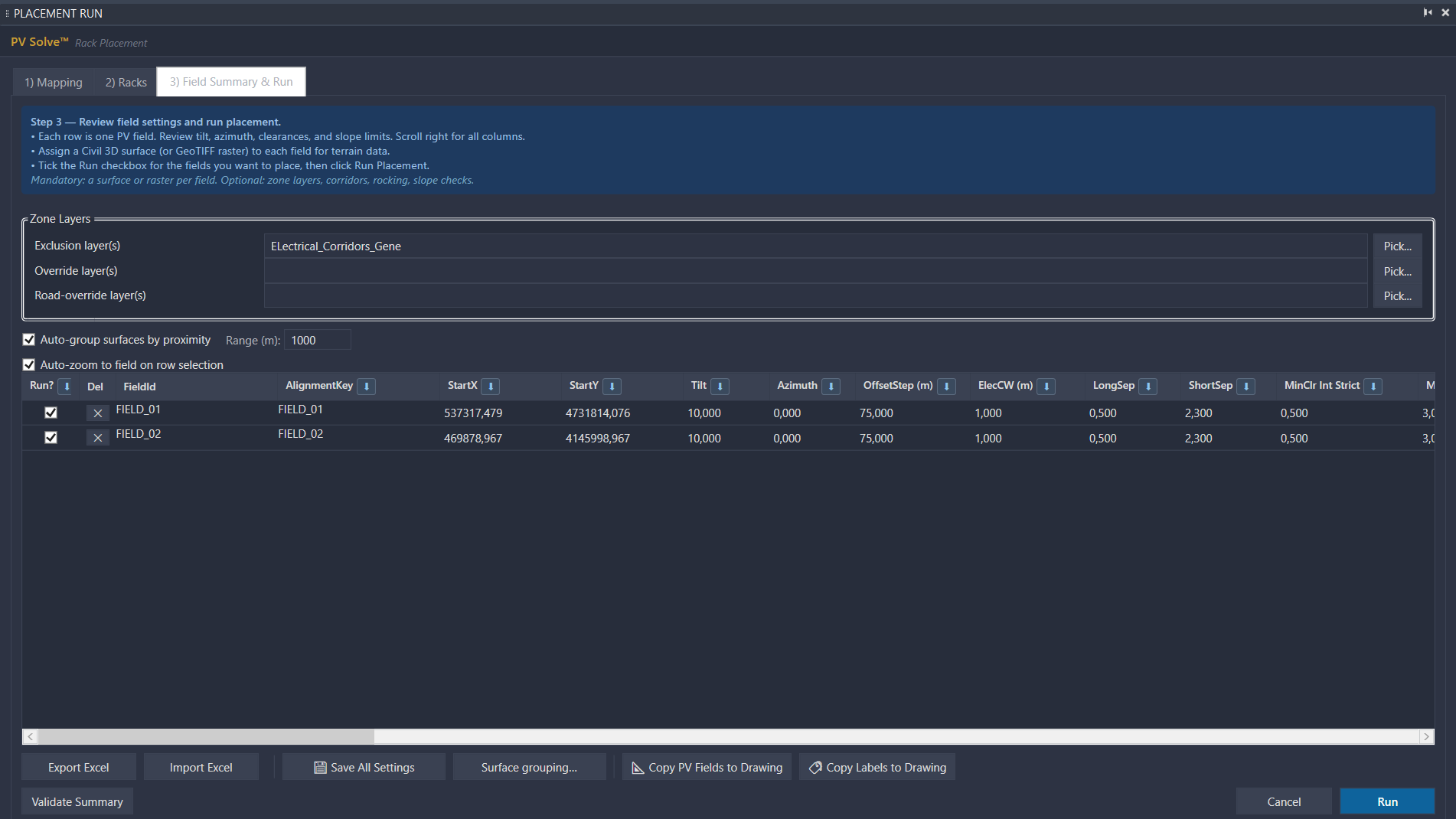Click the pin icon in panel title bar
The width and height of the screenshot is (1456, 819).
coord(1428,12)
